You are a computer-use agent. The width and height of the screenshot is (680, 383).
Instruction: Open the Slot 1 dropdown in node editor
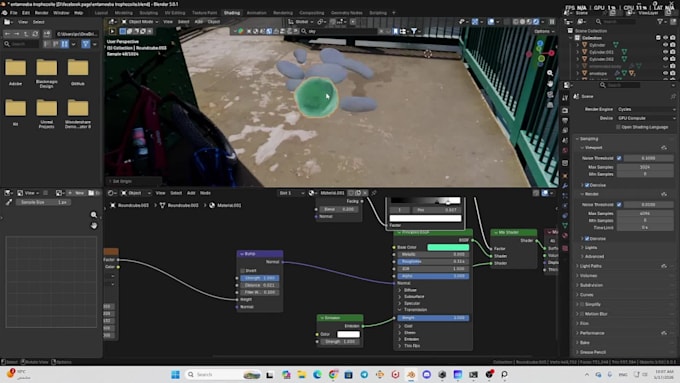(291, 193)
